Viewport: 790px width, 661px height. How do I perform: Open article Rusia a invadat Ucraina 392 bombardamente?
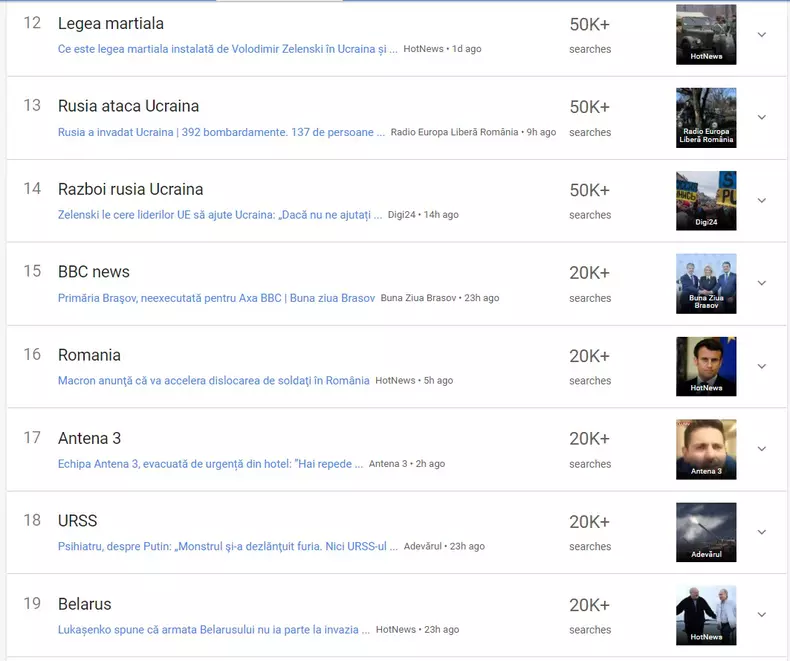click(221, 132)
